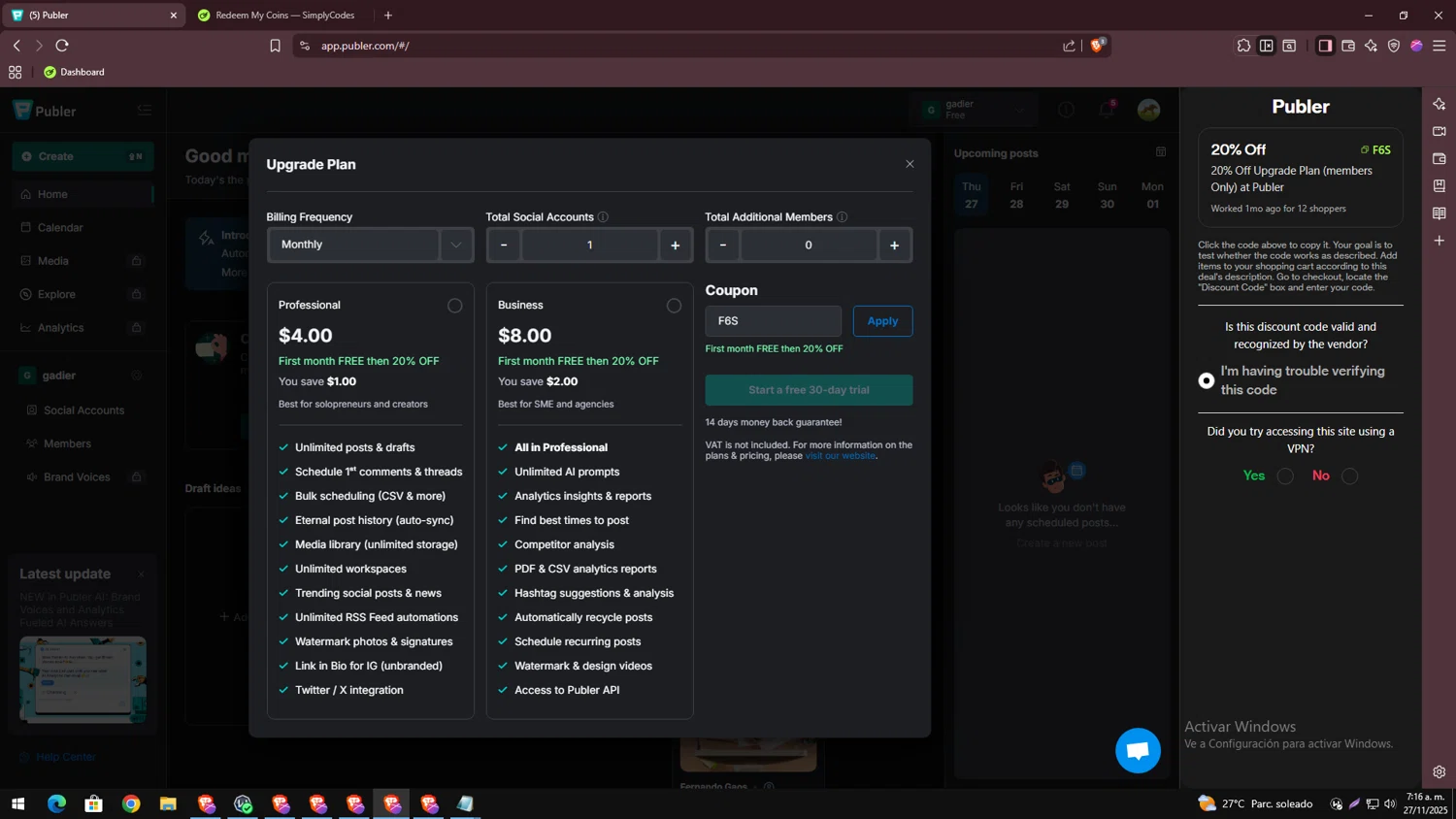Select the Business plan radio button
The height and width of the screenshot is (819, 1456).
click(x=674, y=306)
